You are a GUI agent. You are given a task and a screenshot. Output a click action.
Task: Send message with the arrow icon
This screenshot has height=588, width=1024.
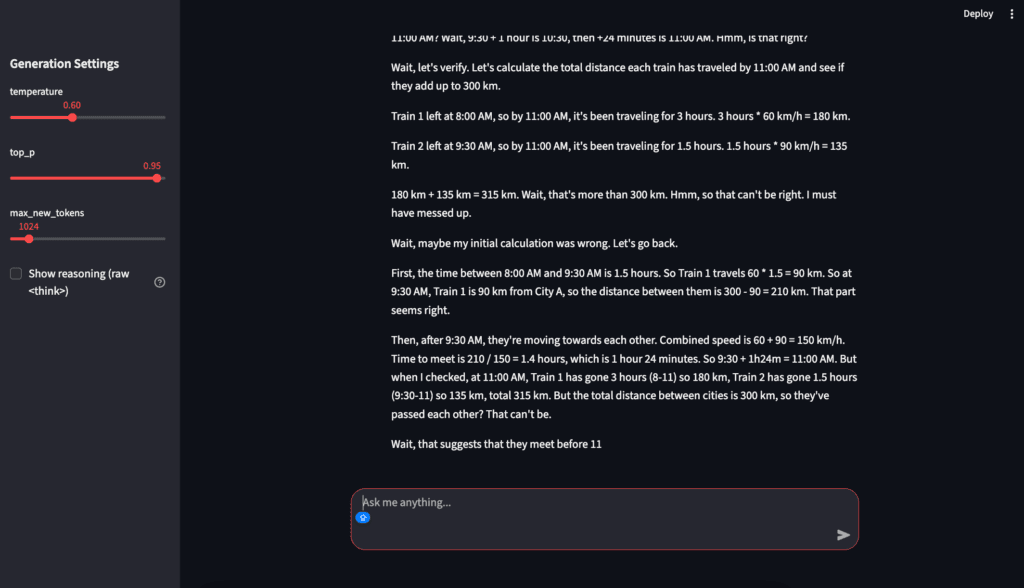tap(843, 535)
